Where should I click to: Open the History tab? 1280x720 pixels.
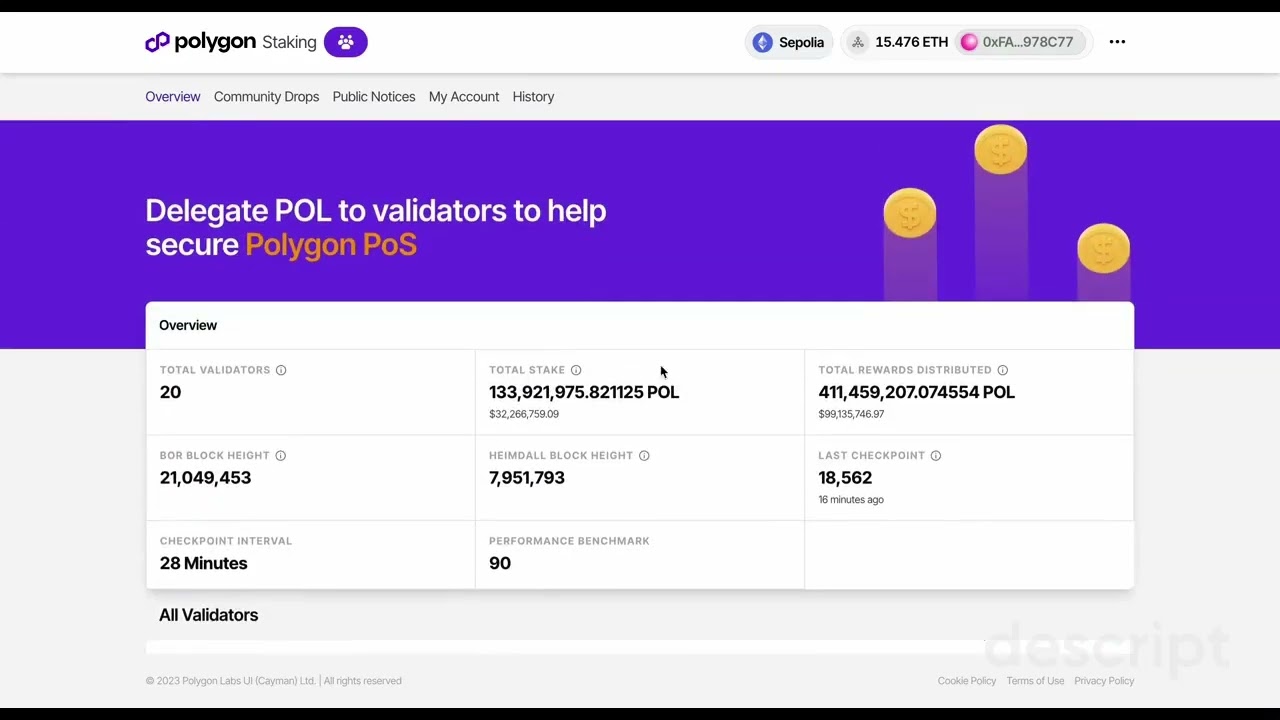pos(533,97)
